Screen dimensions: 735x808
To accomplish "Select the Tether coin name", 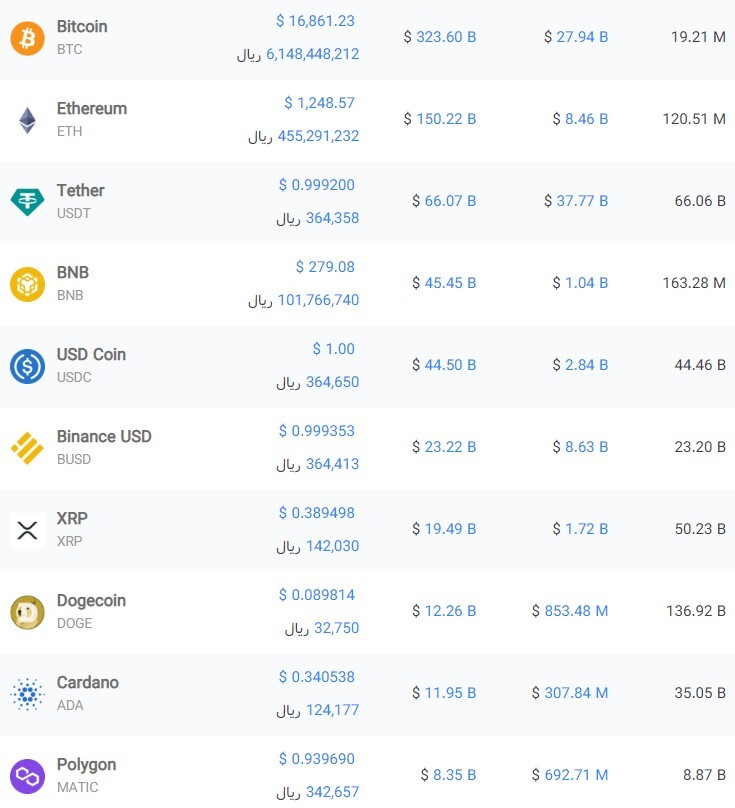I will [80, 190].
